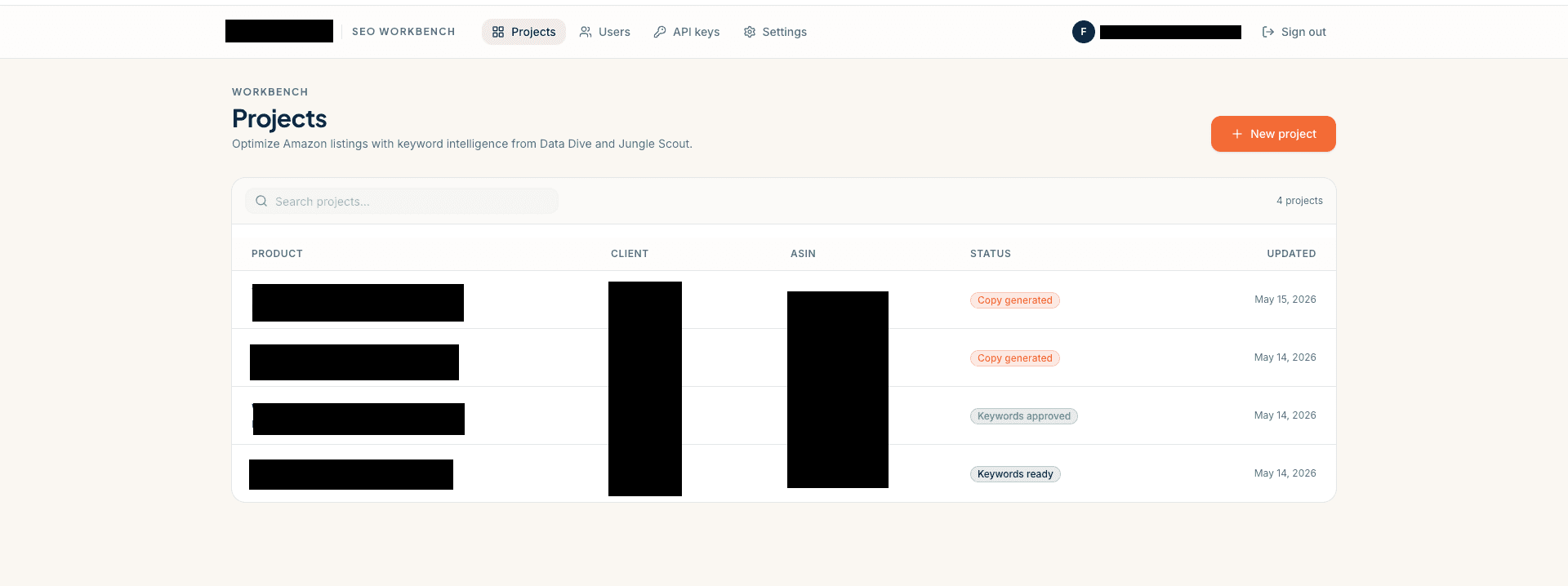Click May 14, 2026 in Keywords approved row
Image resolution: width=1568 pixels, height=586 pixels.
tap(1285, 415)
